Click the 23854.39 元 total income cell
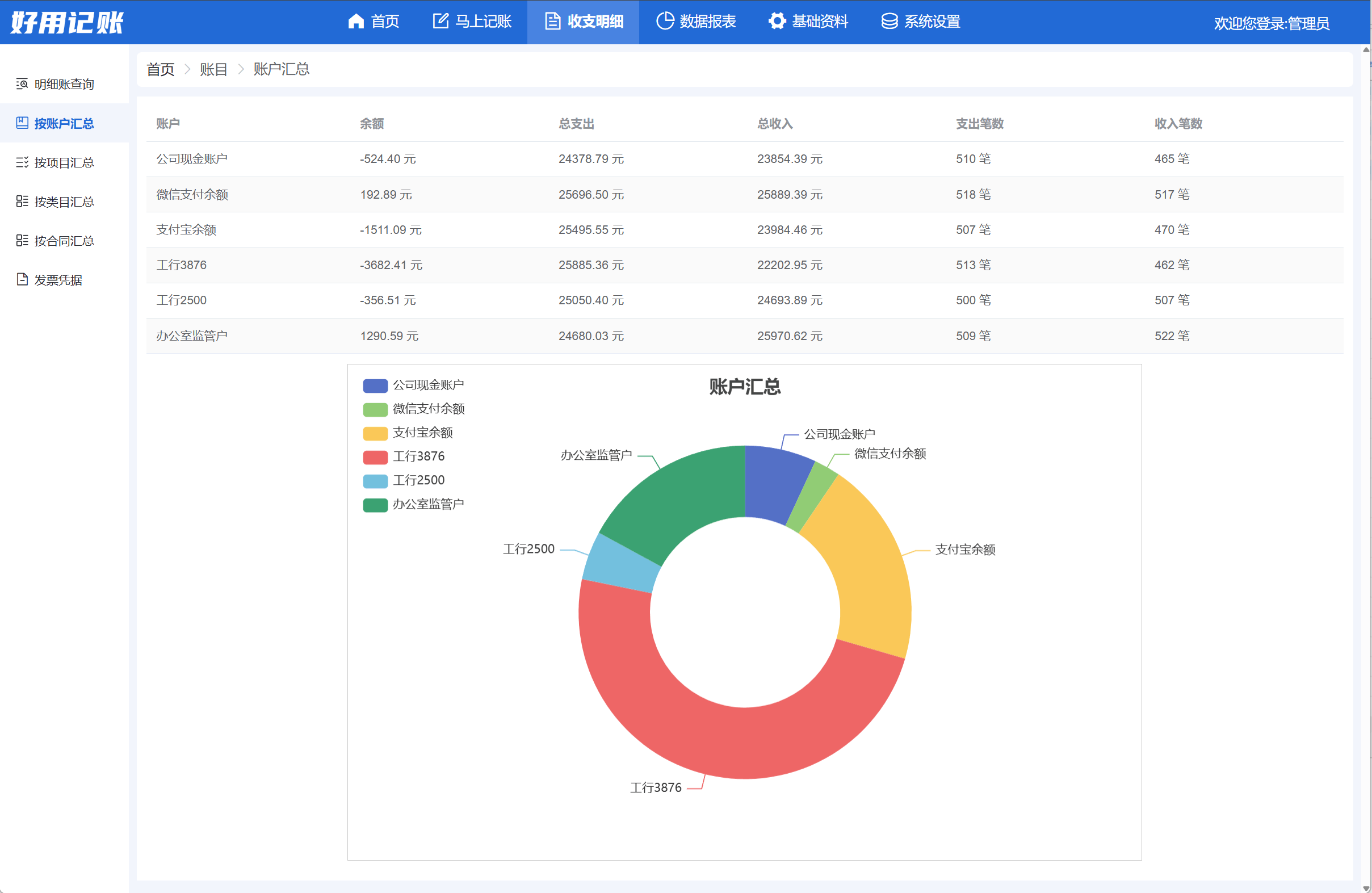The image size is (1372, 893). click(790, 159)
